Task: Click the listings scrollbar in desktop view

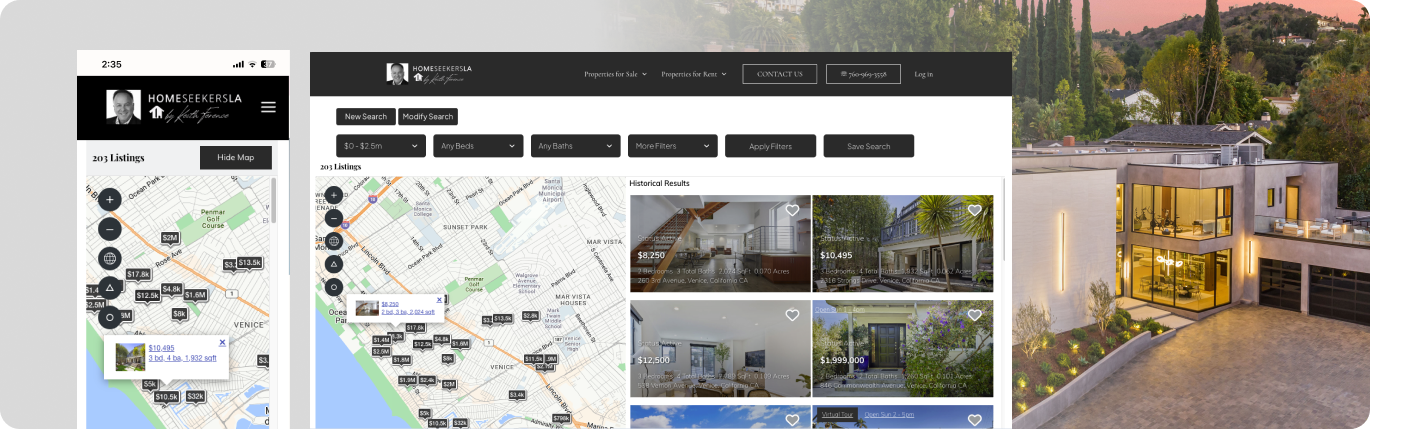Action: pyautogui.click(x=1003, y=220)
